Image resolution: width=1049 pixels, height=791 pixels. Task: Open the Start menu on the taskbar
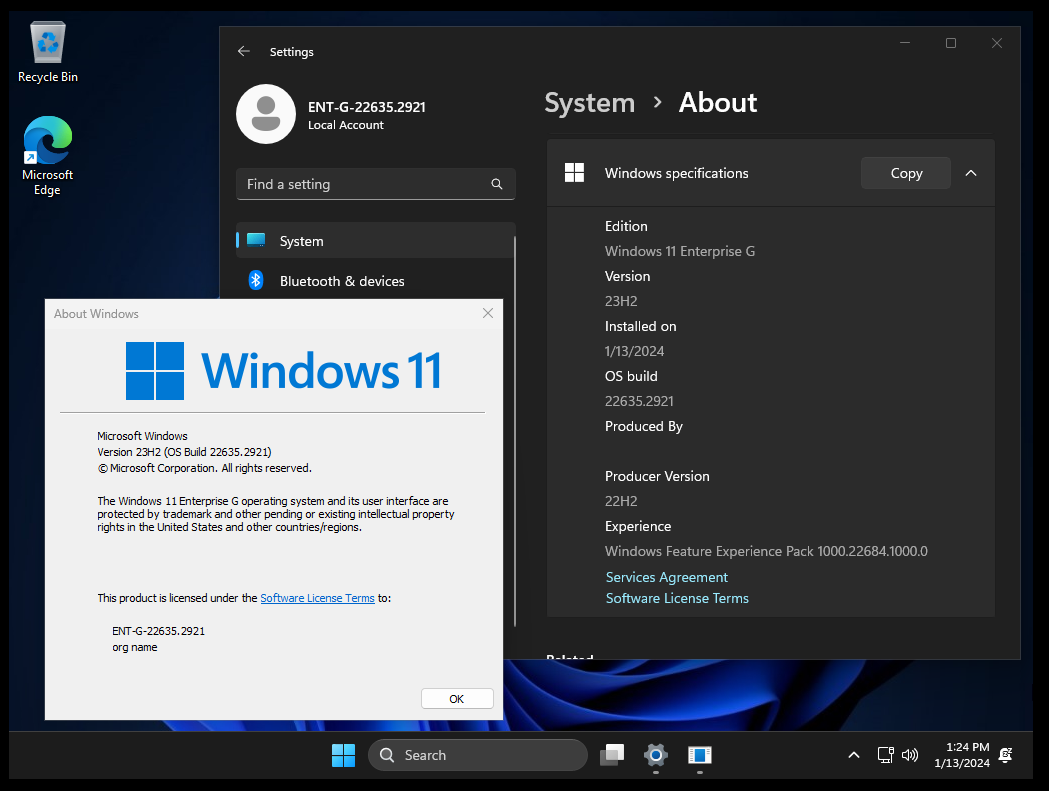pos(343,755)
